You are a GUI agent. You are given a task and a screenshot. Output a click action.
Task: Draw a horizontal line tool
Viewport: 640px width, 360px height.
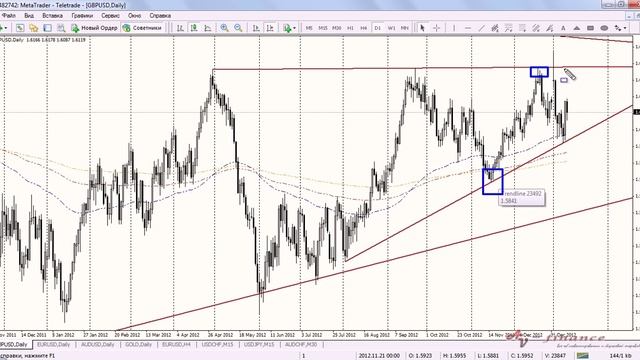coord(468,28)
